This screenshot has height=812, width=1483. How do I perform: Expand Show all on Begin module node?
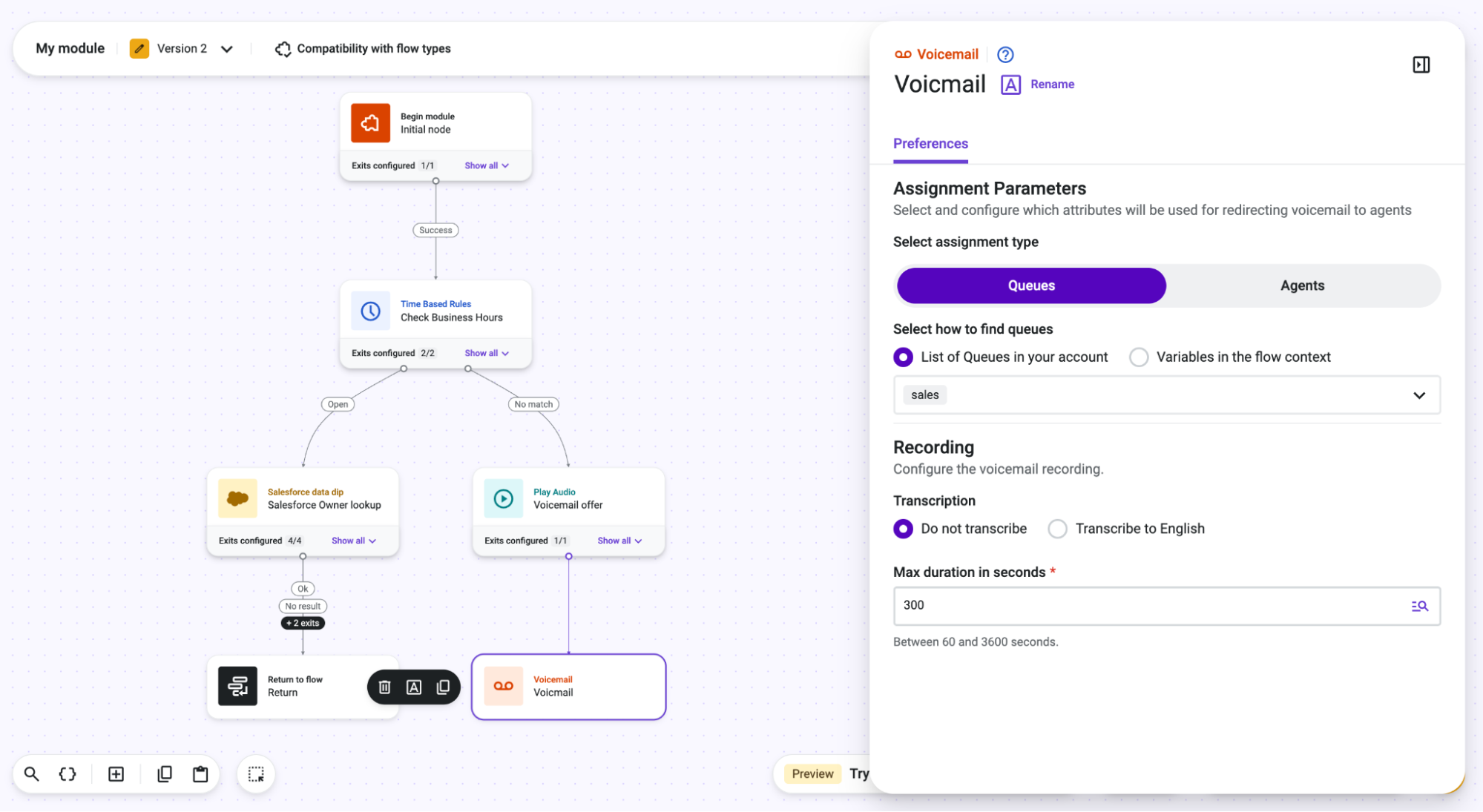tap(487, 165)
